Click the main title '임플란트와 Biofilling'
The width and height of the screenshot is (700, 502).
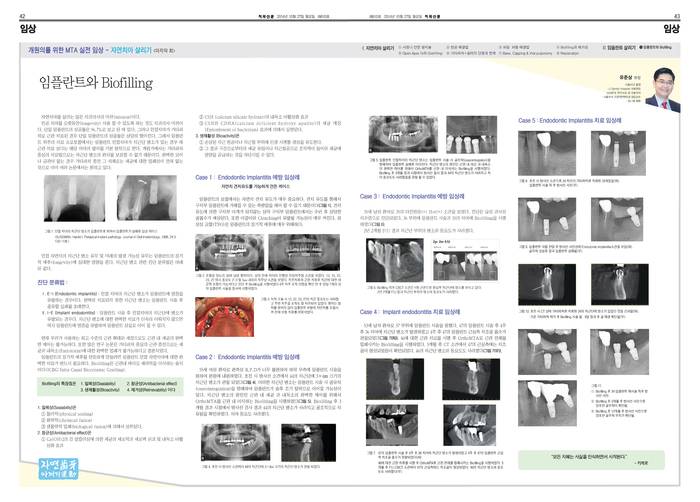(96, 83)
